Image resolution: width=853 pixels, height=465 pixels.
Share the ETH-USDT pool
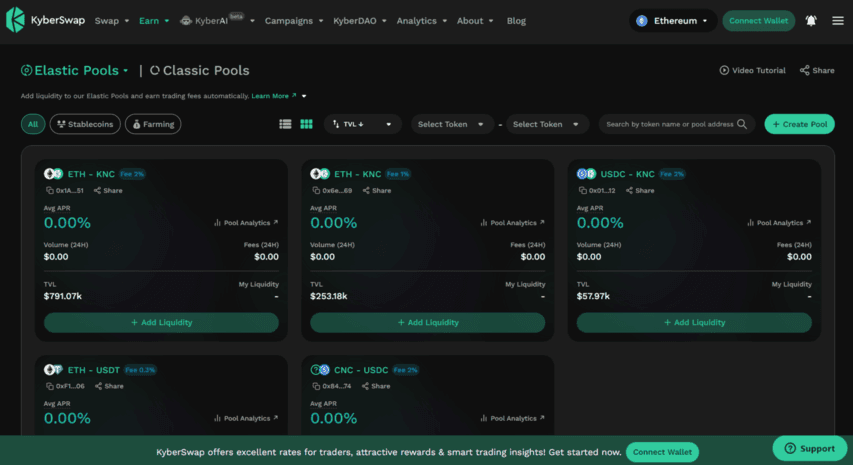click(x=109, y=386)
